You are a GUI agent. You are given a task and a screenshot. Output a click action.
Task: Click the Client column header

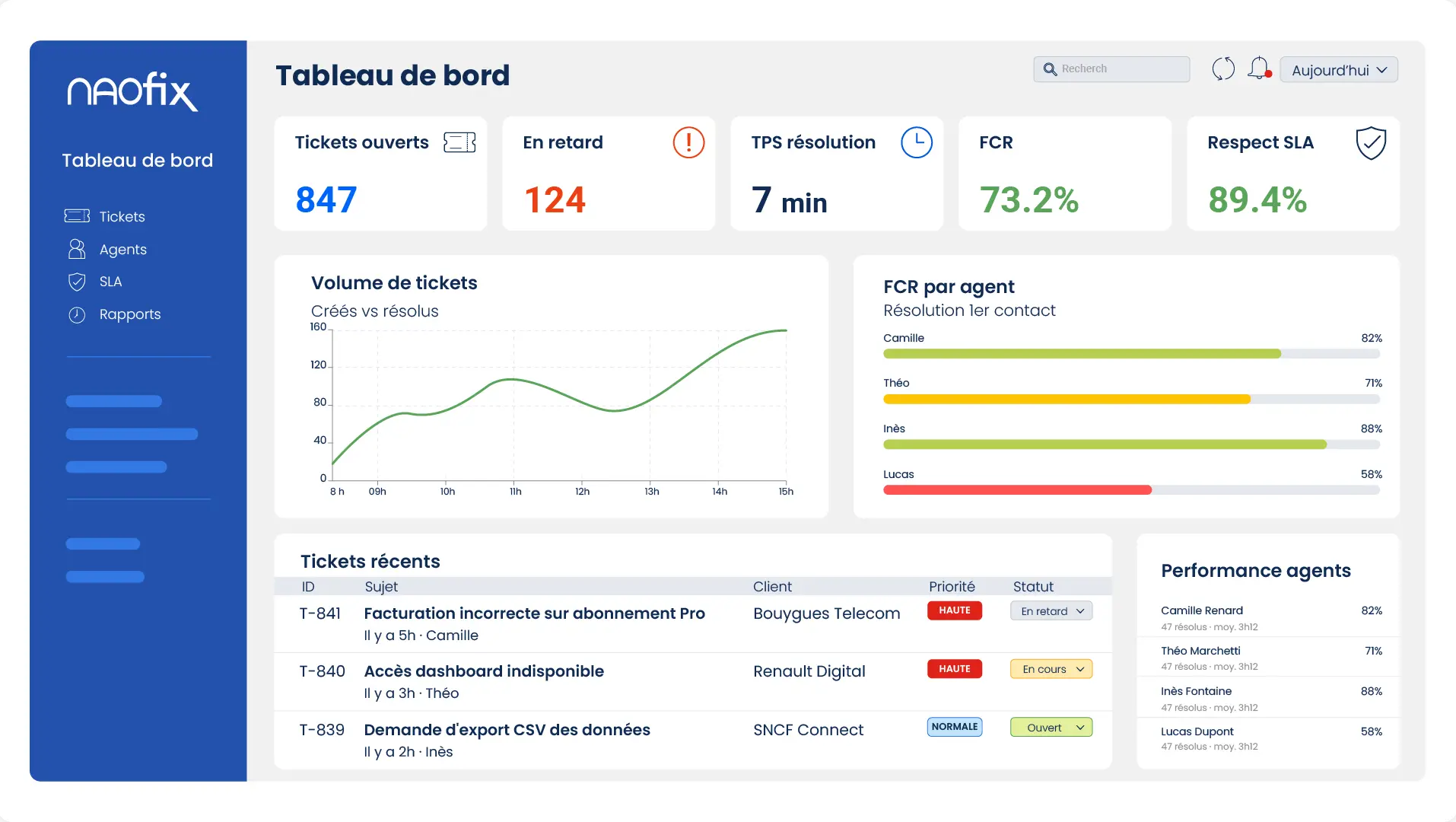pyautogui.click(x=772, y=587)
